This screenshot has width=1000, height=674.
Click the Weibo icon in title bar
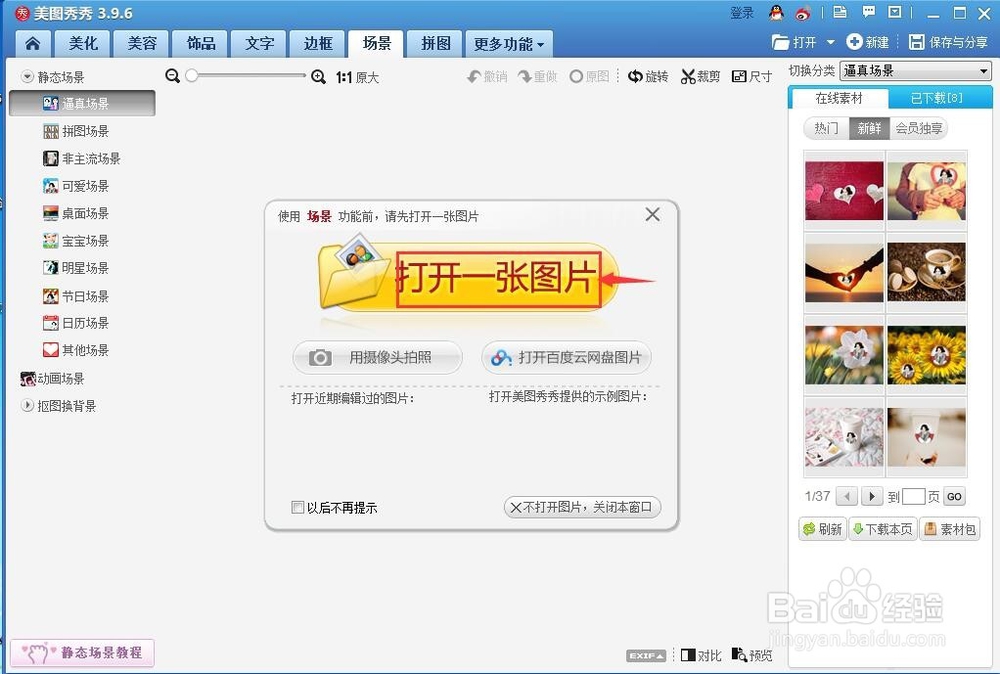(x=803, y=13)
